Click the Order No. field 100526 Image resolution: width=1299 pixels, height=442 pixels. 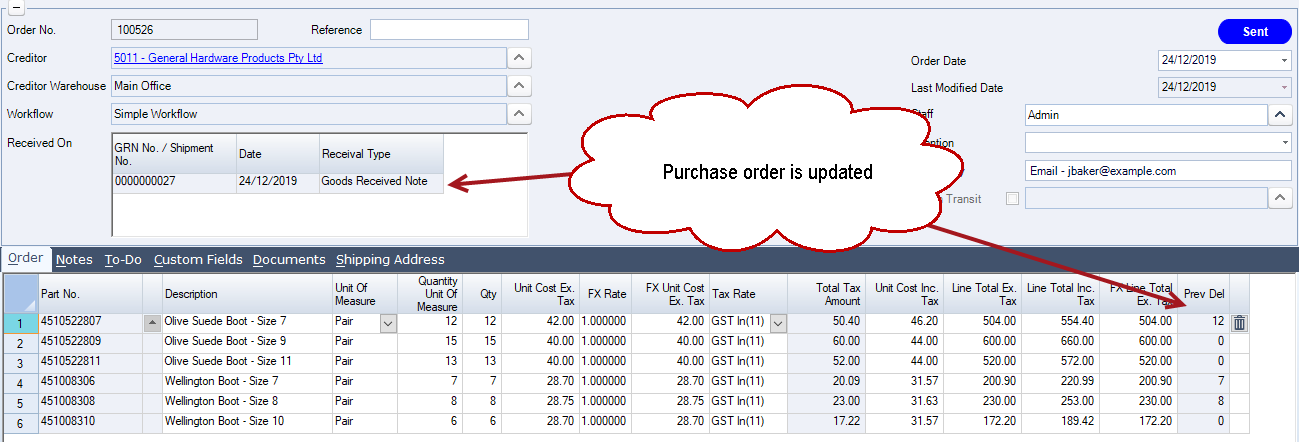click(185, 30)
